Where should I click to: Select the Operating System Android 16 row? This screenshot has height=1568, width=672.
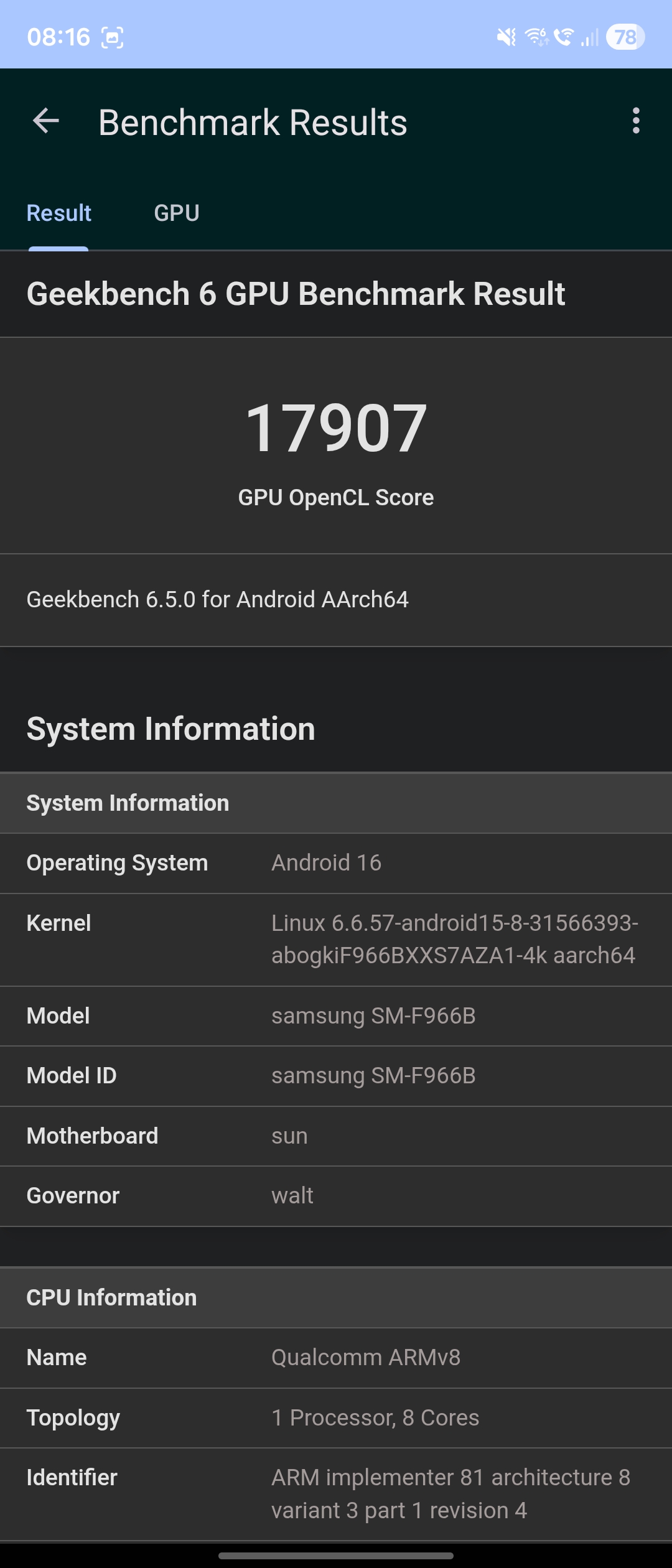pyautogui.click(x=336, y=863)
